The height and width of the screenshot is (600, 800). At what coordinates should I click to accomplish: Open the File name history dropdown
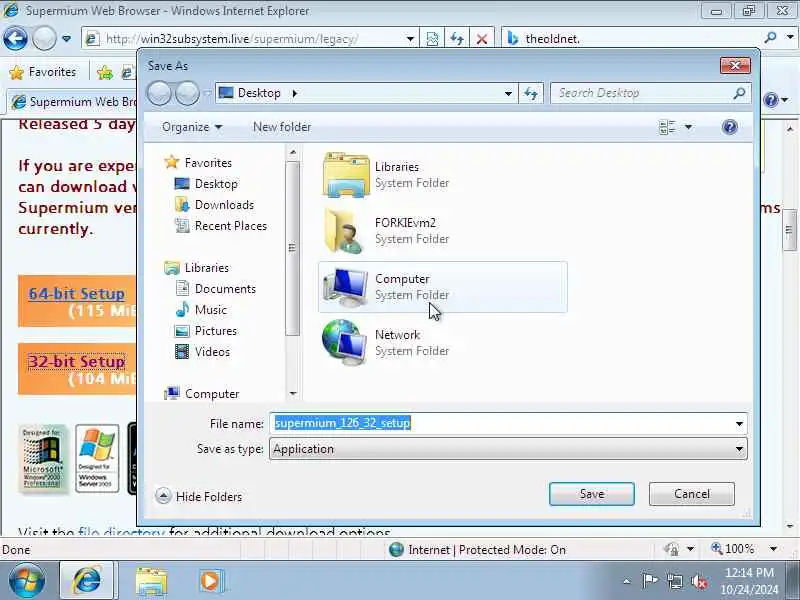click(739, 423)
